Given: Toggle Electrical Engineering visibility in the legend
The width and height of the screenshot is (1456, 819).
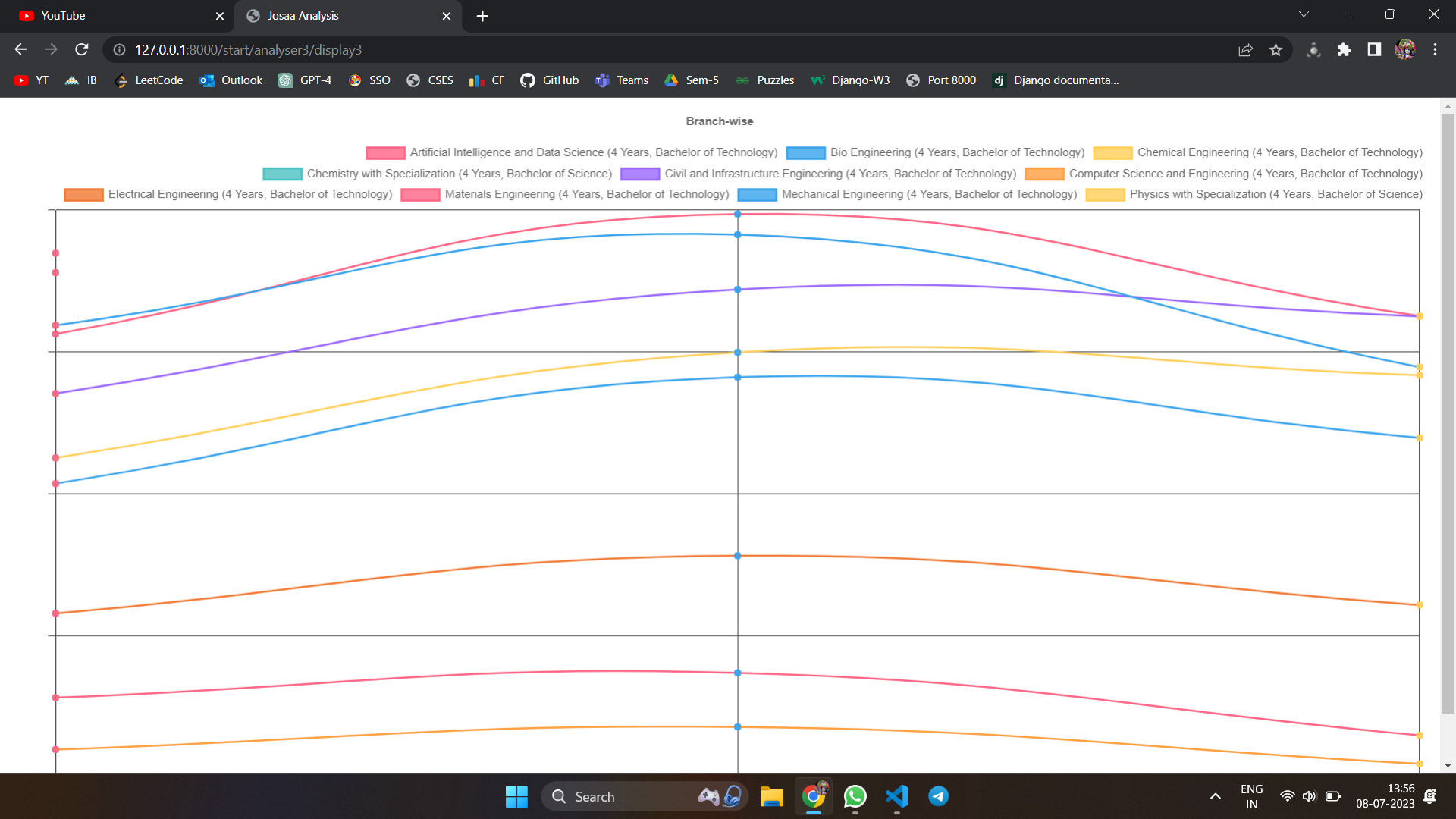Looking at the screenshot, I should click(x=83, y=194).
